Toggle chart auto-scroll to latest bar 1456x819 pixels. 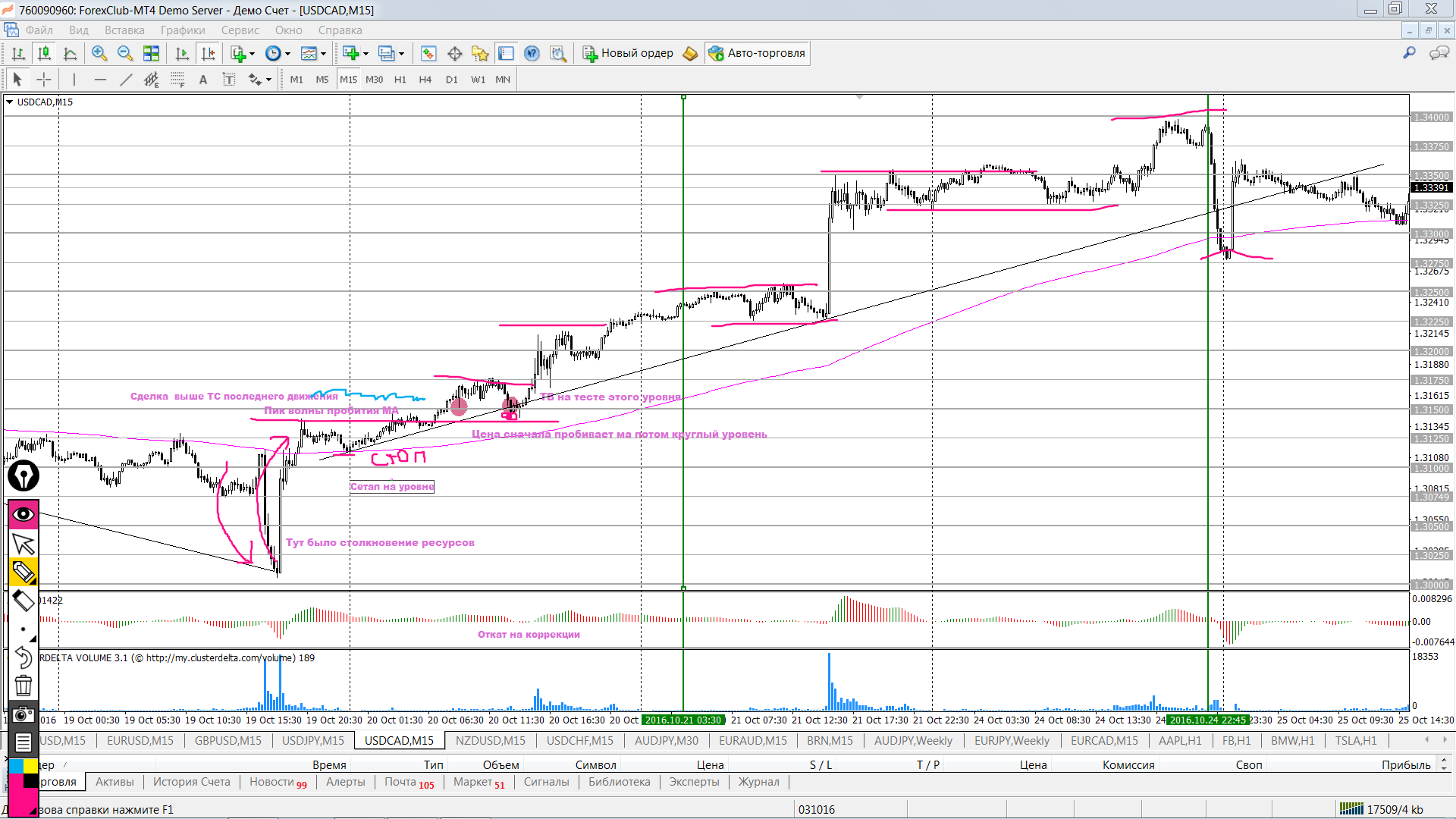pyautogui.click(x=182, y=53)
